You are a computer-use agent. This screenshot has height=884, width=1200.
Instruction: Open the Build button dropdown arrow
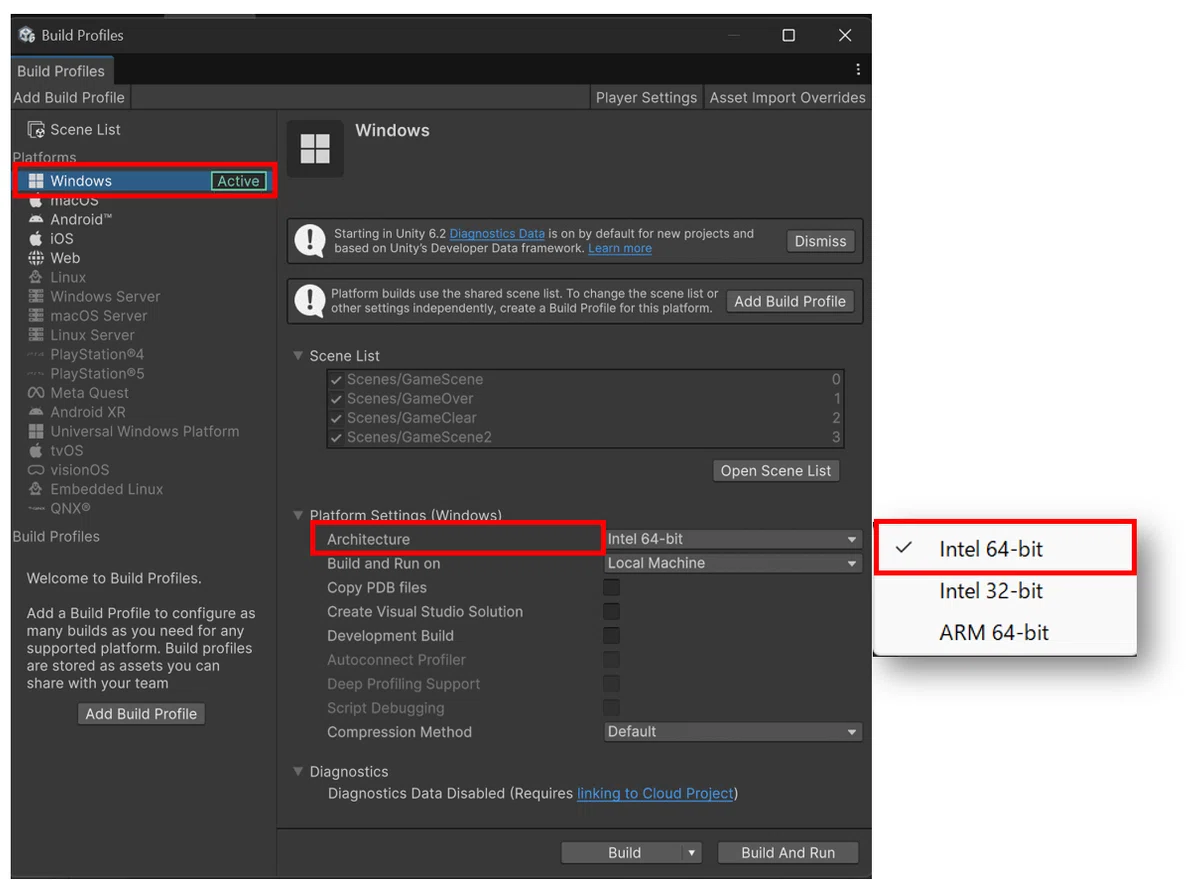click(x=691, y=853)
